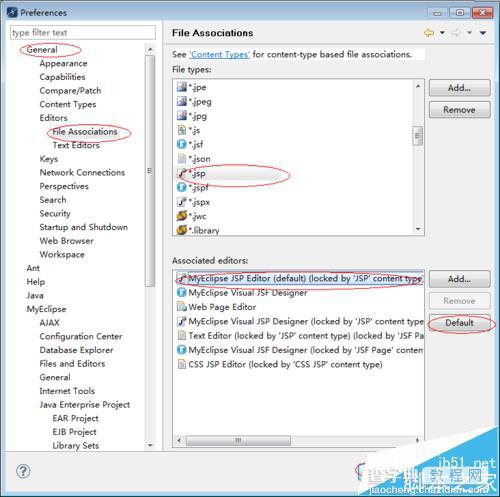Open Text Editors preference page
The image size is (500, 497).
tap(76, 145)
